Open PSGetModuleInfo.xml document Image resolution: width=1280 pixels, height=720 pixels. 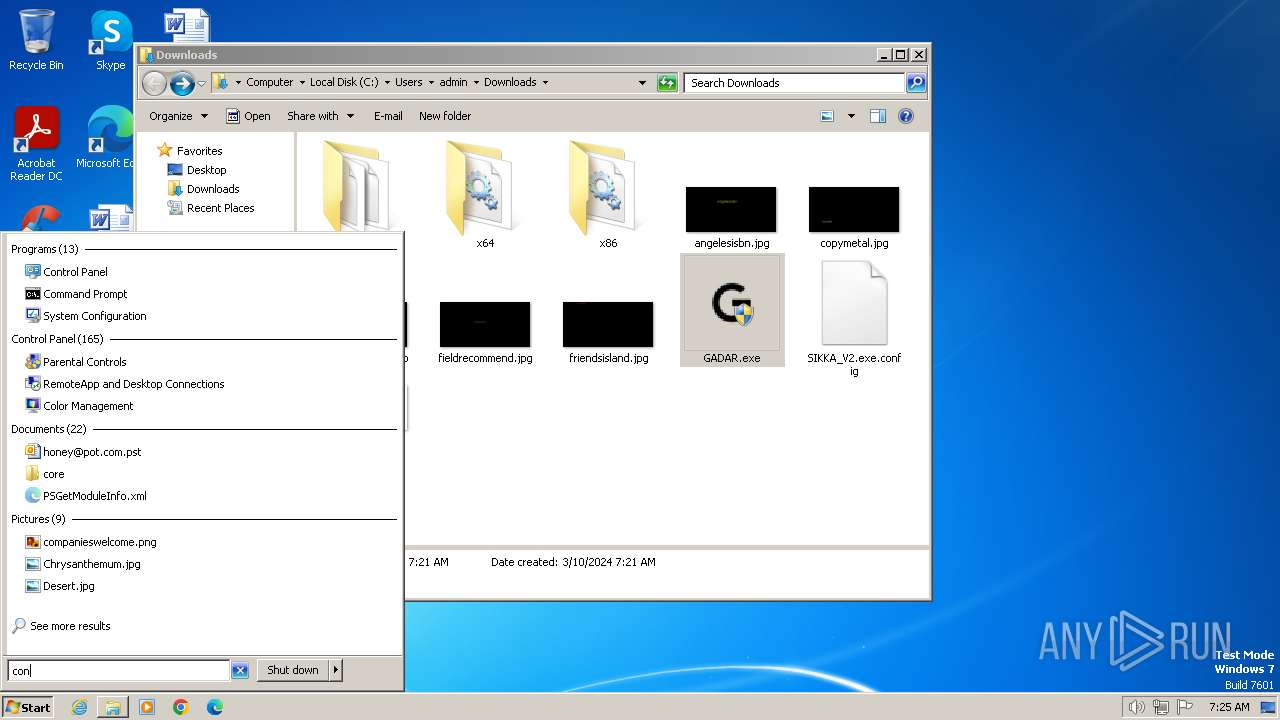pyautogui.click(x=85, y=496)
